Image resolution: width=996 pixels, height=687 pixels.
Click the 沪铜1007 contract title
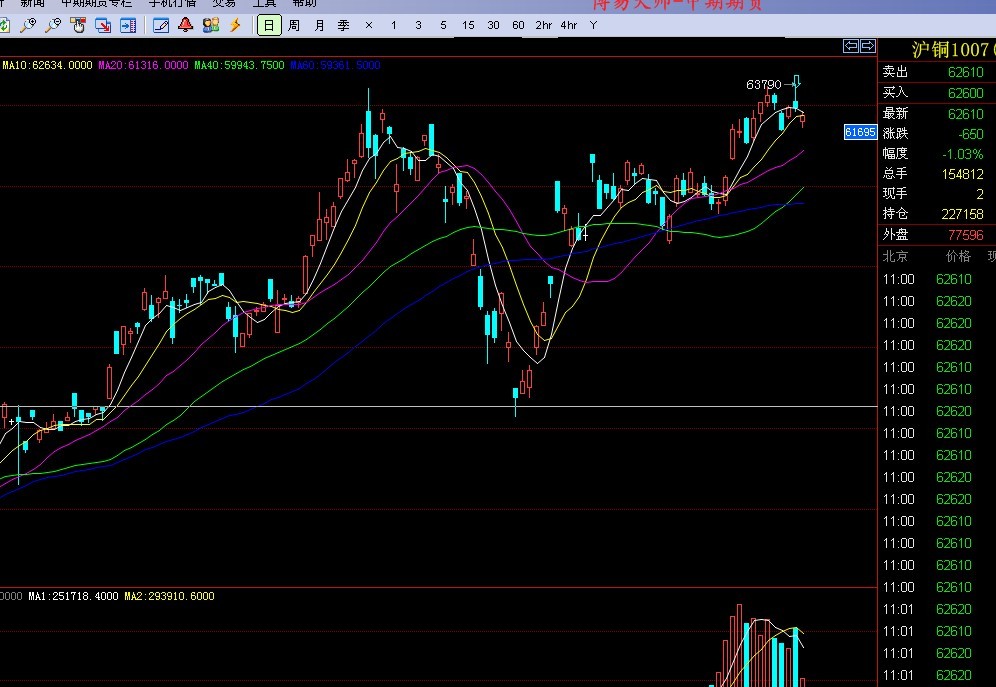[951, 50]
